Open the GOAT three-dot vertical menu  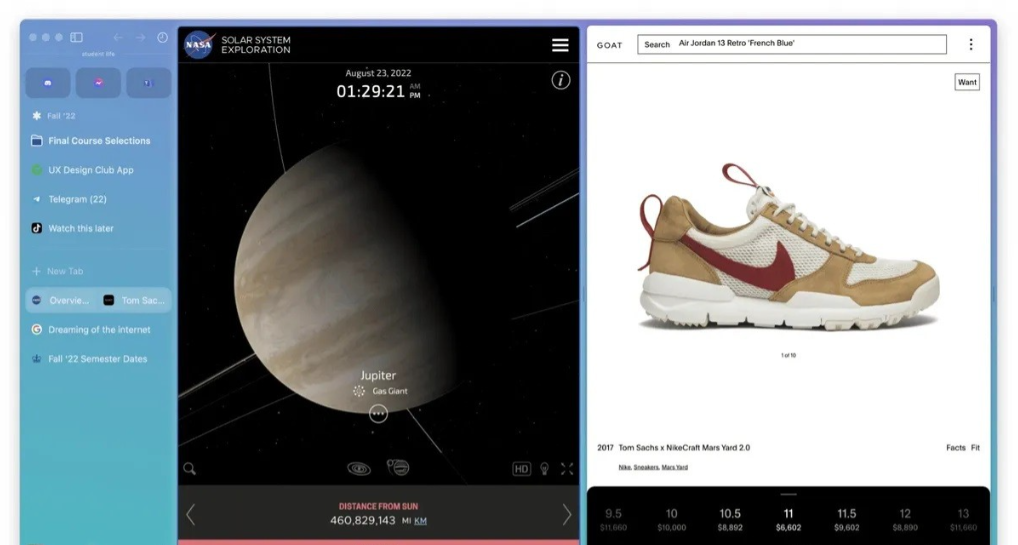tap(971, 44)
